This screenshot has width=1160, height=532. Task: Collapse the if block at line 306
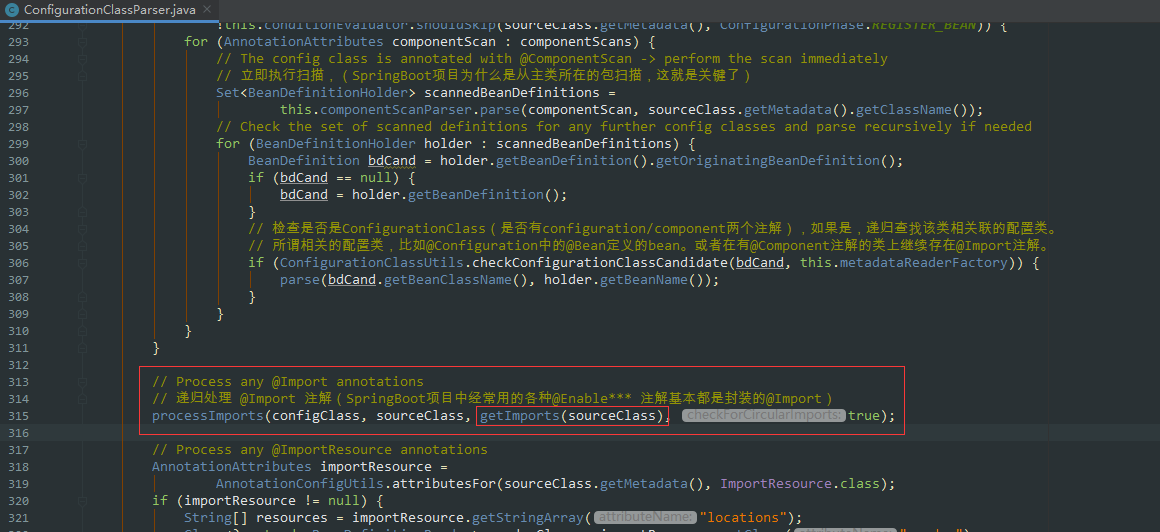click(x=83, y=263)
